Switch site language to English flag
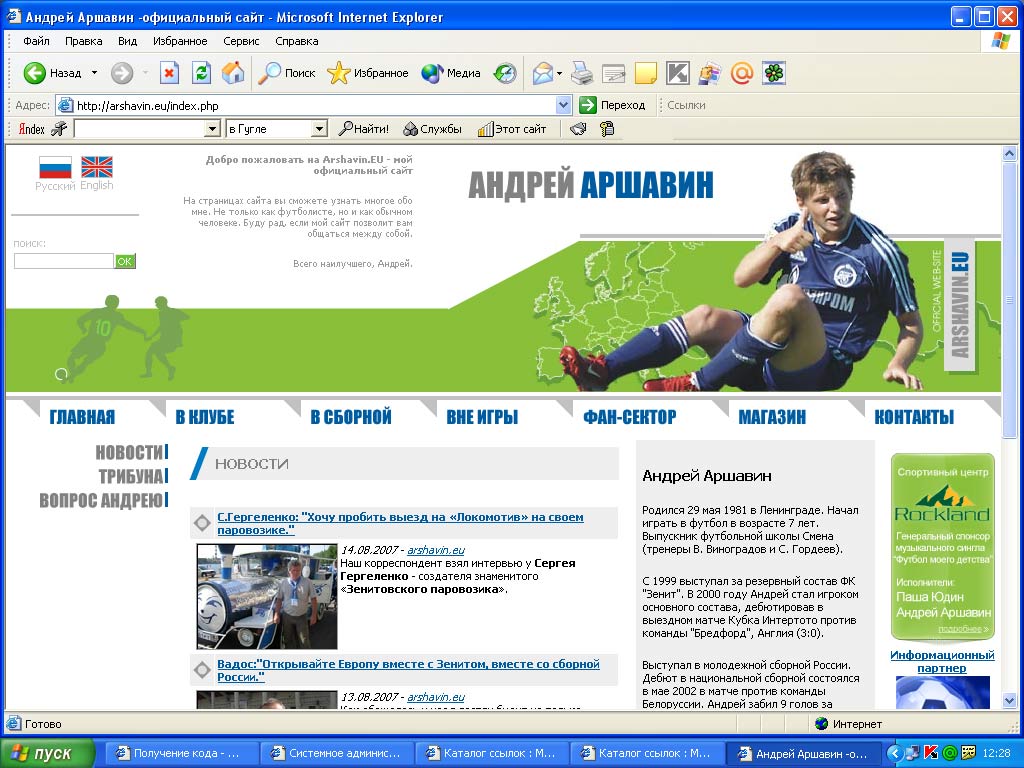 click(x=97, y=167)
